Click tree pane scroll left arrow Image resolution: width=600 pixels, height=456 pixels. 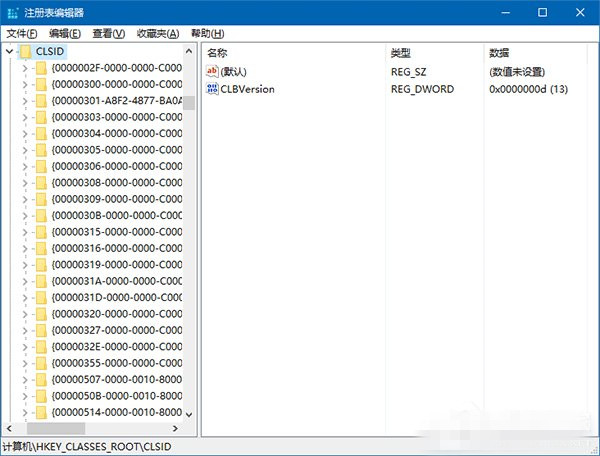pyautogui.click(x=9, y=428)
